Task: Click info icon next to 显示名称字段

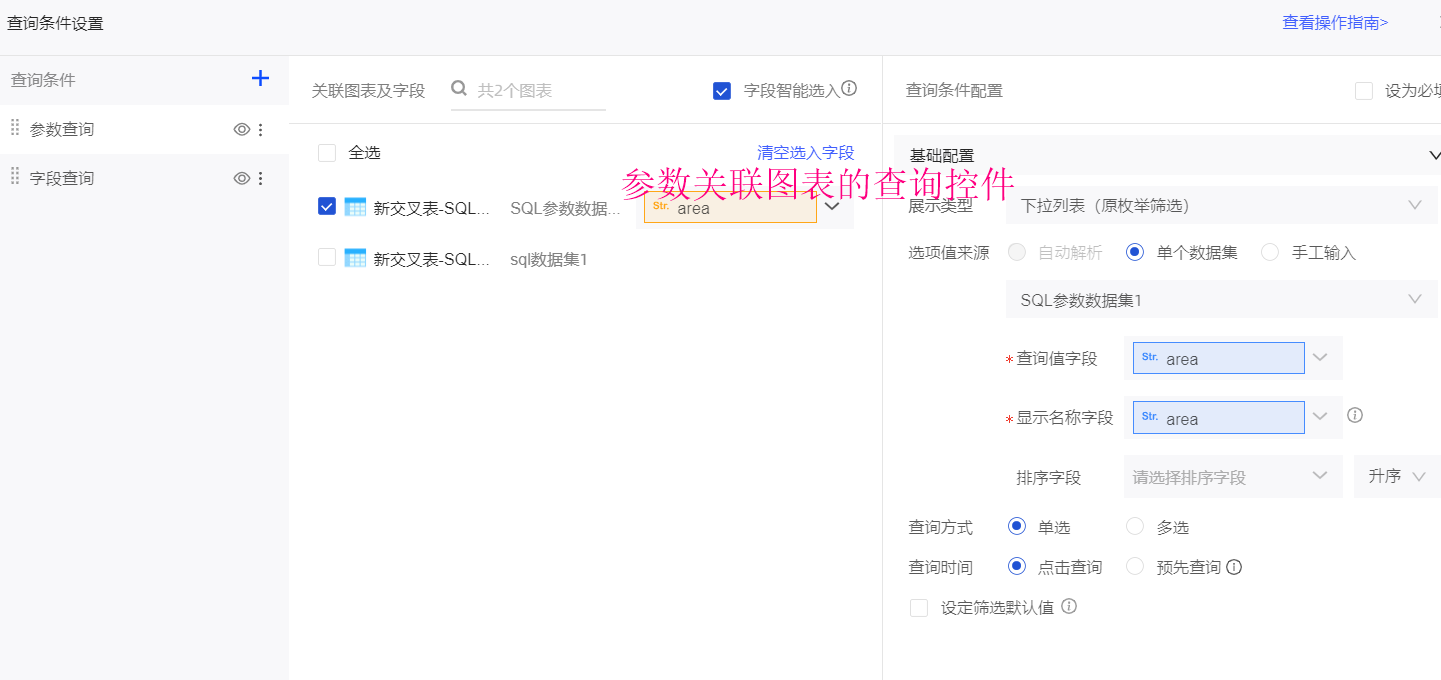Action: click(x=1355, y=415)
